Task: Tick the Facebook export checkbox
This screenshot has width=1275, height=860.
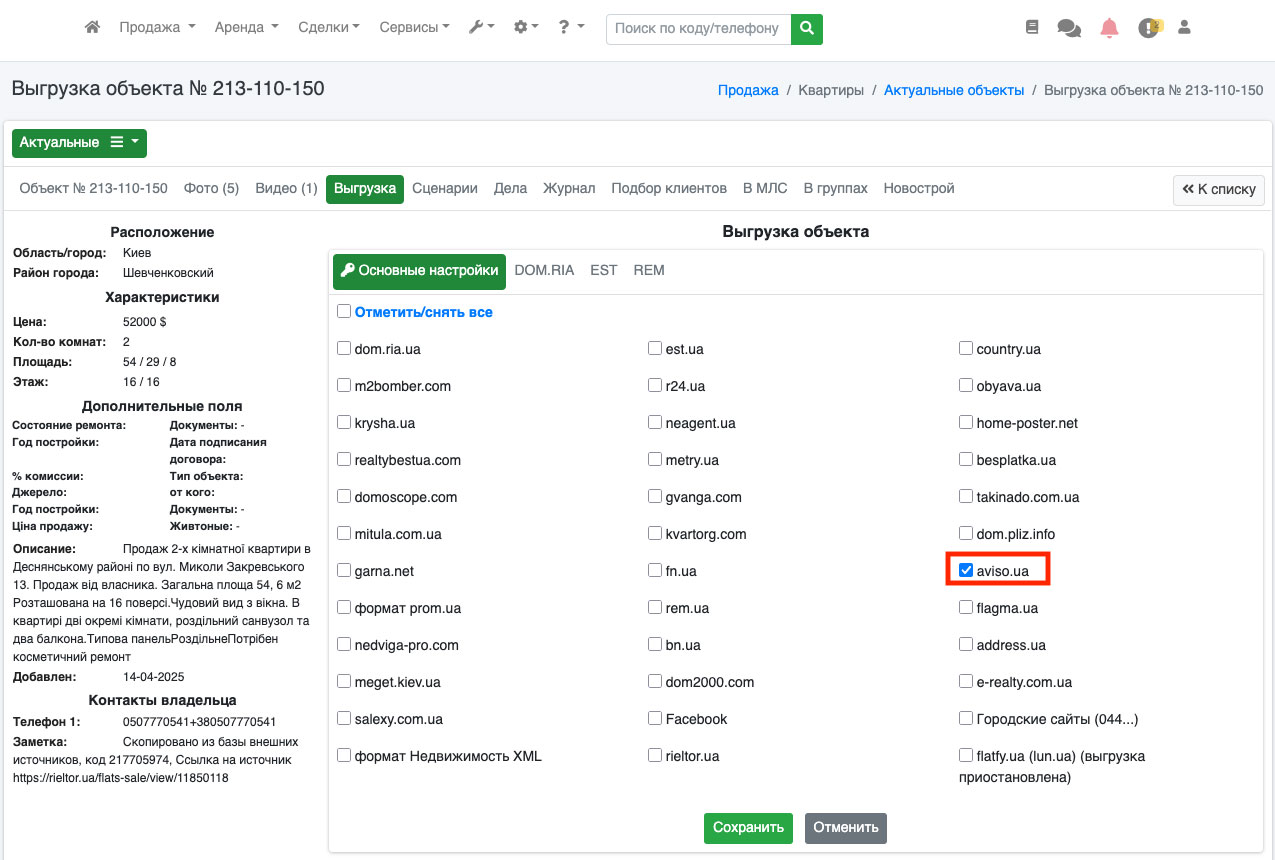Action: click(655, 718)
